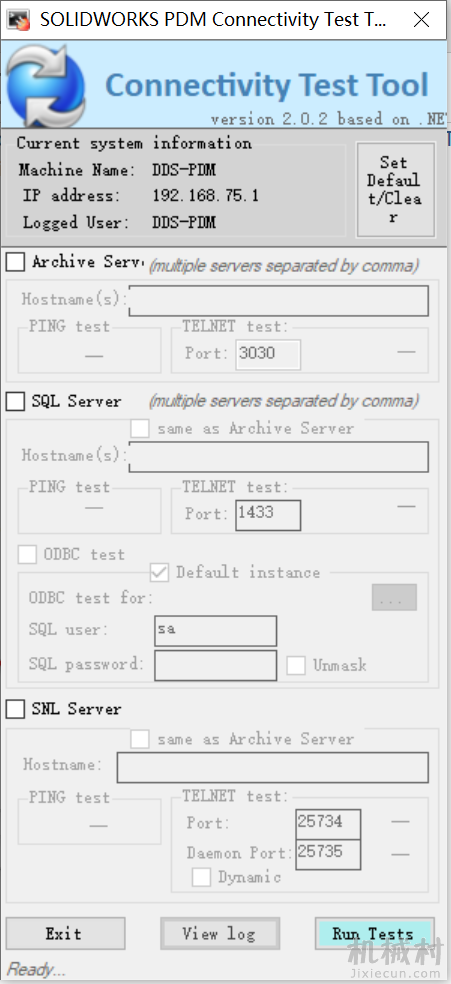This screenshot has height=984, width=451.
Task: Enable the SQL Server checkbox
Action: (16, 401)
